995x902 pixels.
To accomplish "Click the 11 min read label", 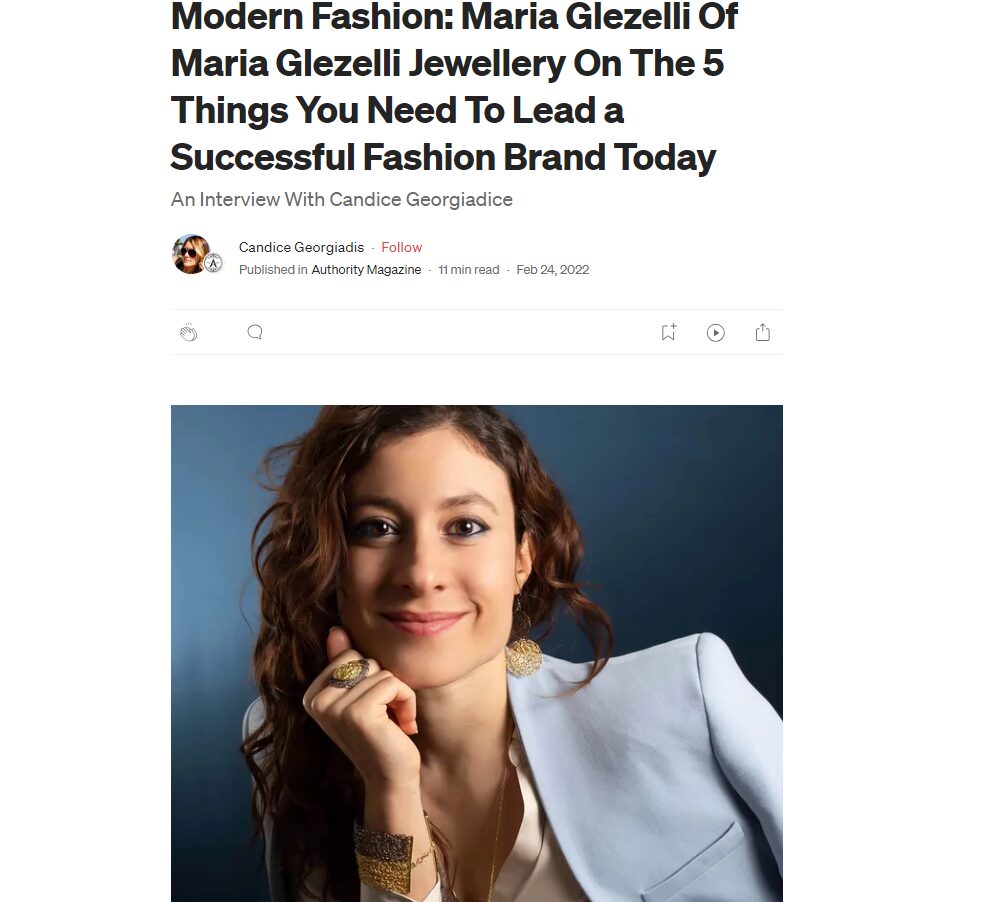I will tap(468, 269).
